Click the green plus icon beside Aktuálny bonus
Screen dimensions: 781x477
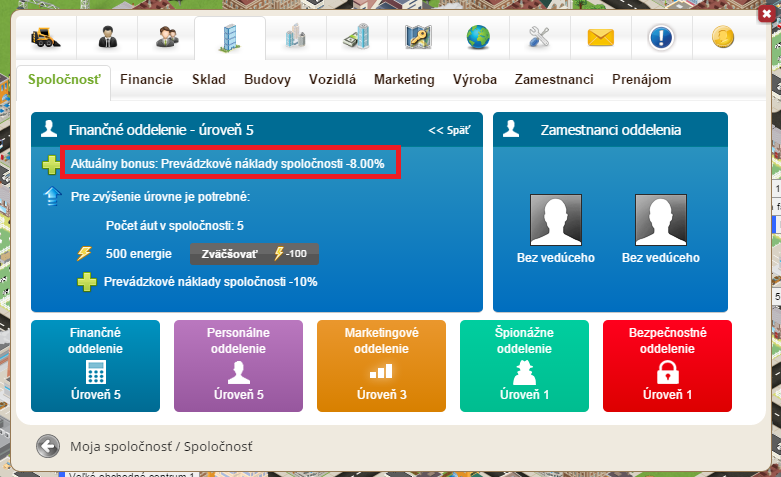(51, 165)
